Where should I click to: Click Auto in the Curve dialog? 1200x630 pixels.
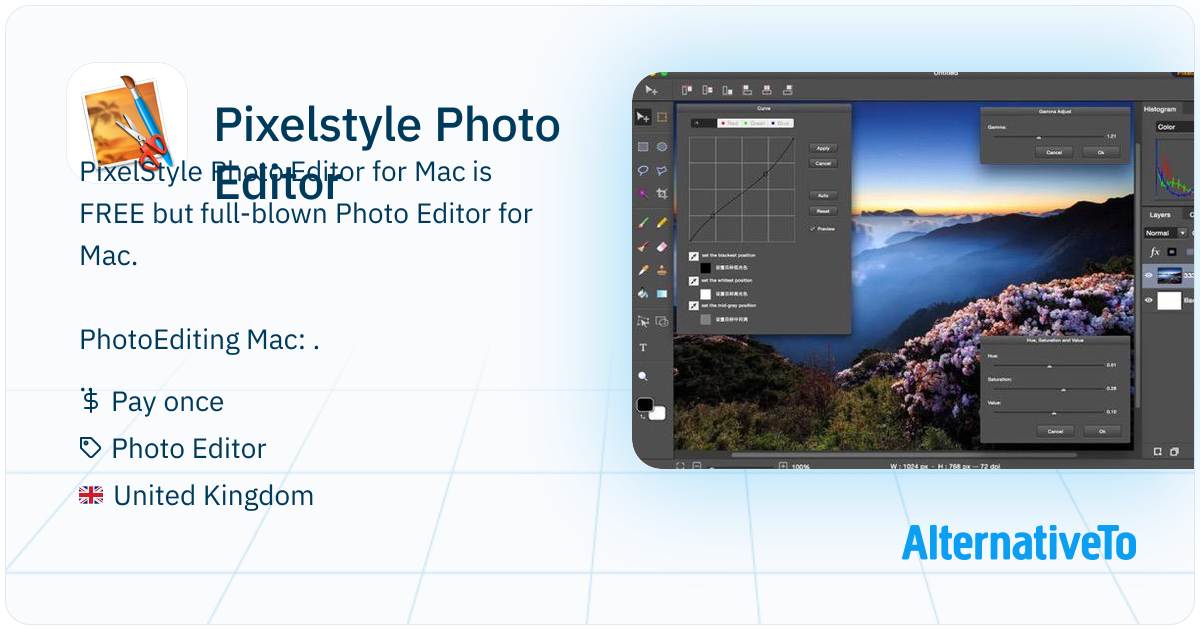click(823, 196)
